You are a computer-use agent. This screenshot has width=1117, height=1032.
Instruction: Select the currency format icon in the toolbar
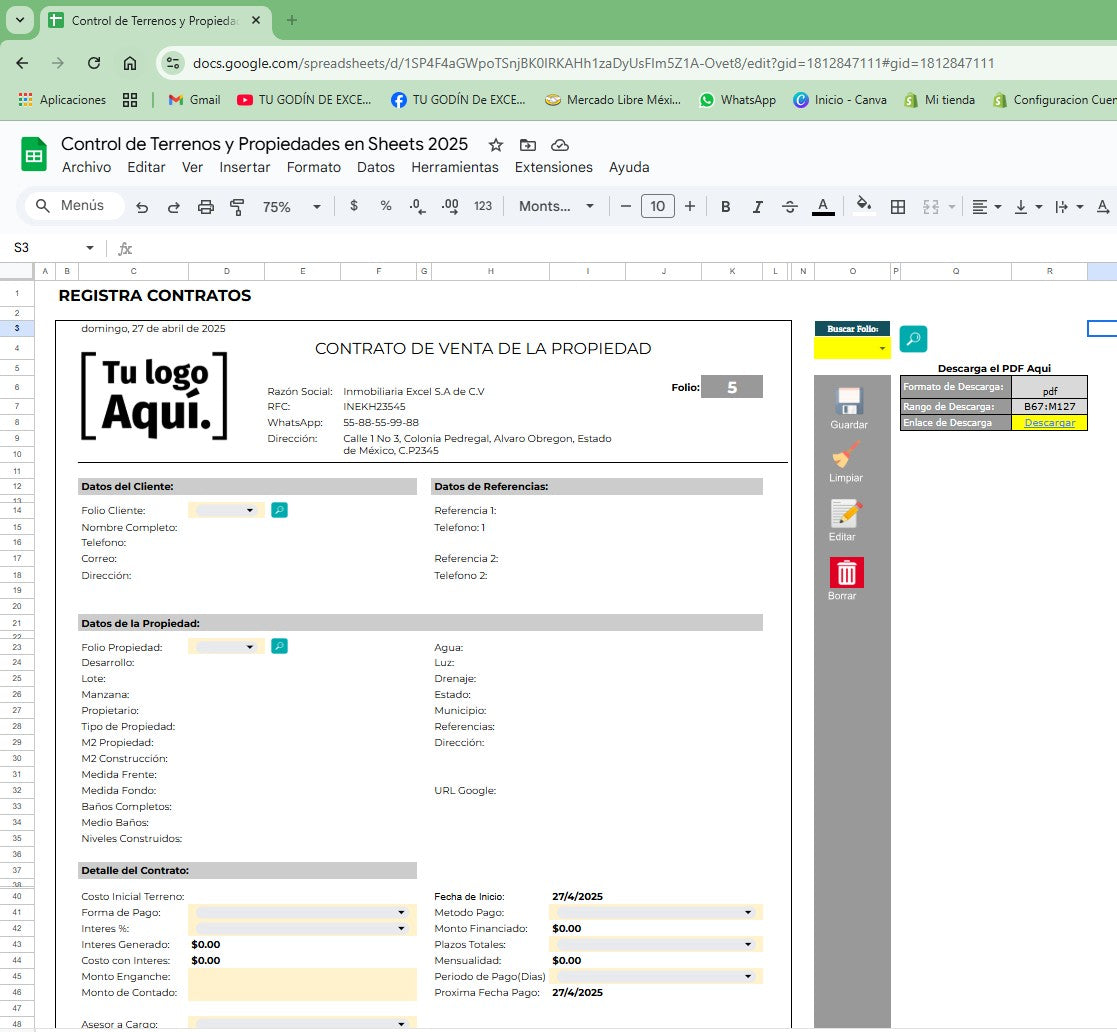click(x=352, y=206)
